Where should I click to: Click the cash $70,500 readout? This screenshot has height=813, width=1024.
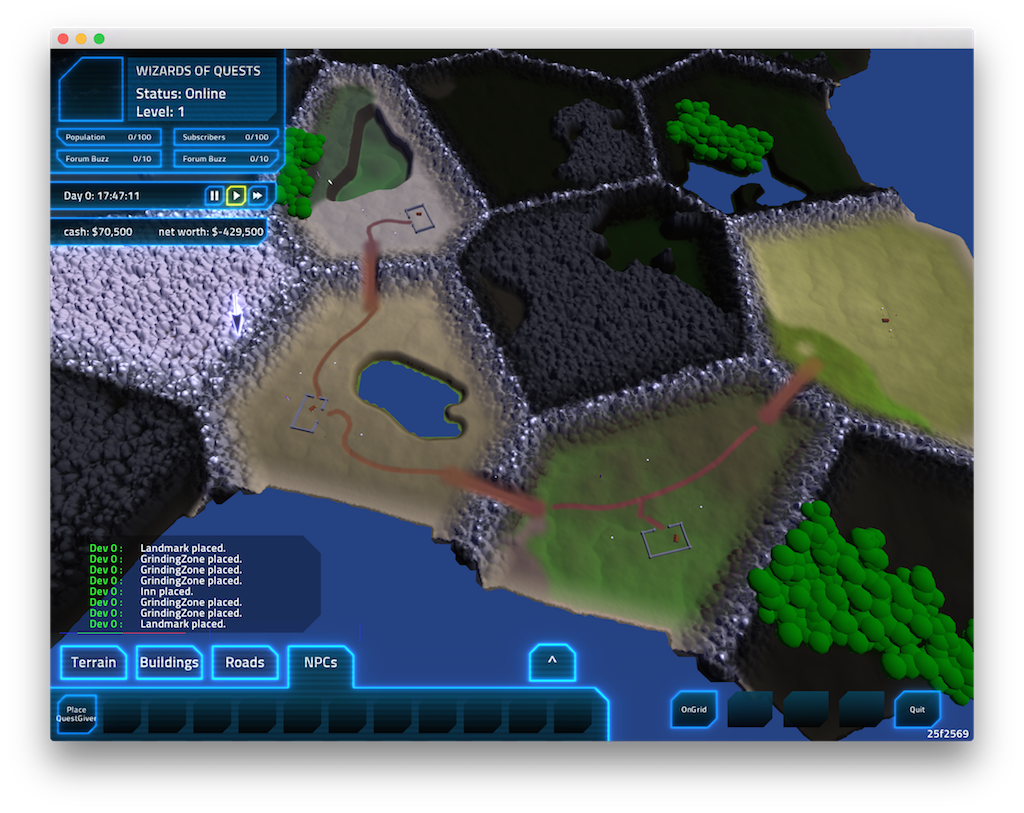[98, 232]
